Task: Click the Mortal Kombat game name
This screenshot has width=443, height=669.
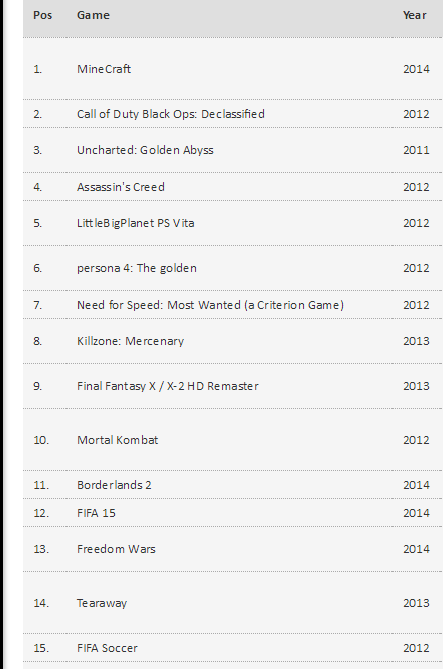Action: [x=117, y=440]
